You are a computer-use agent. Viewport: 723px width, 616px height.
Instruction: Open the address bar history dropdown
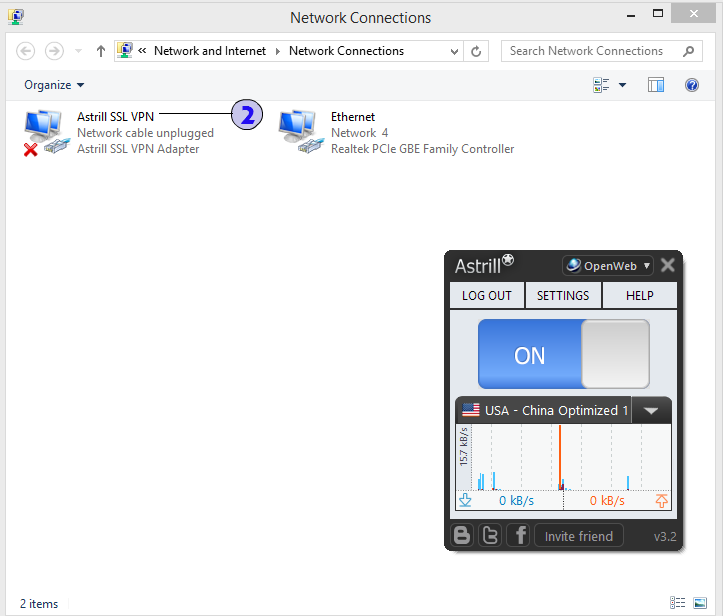click(x=454, y=51)
